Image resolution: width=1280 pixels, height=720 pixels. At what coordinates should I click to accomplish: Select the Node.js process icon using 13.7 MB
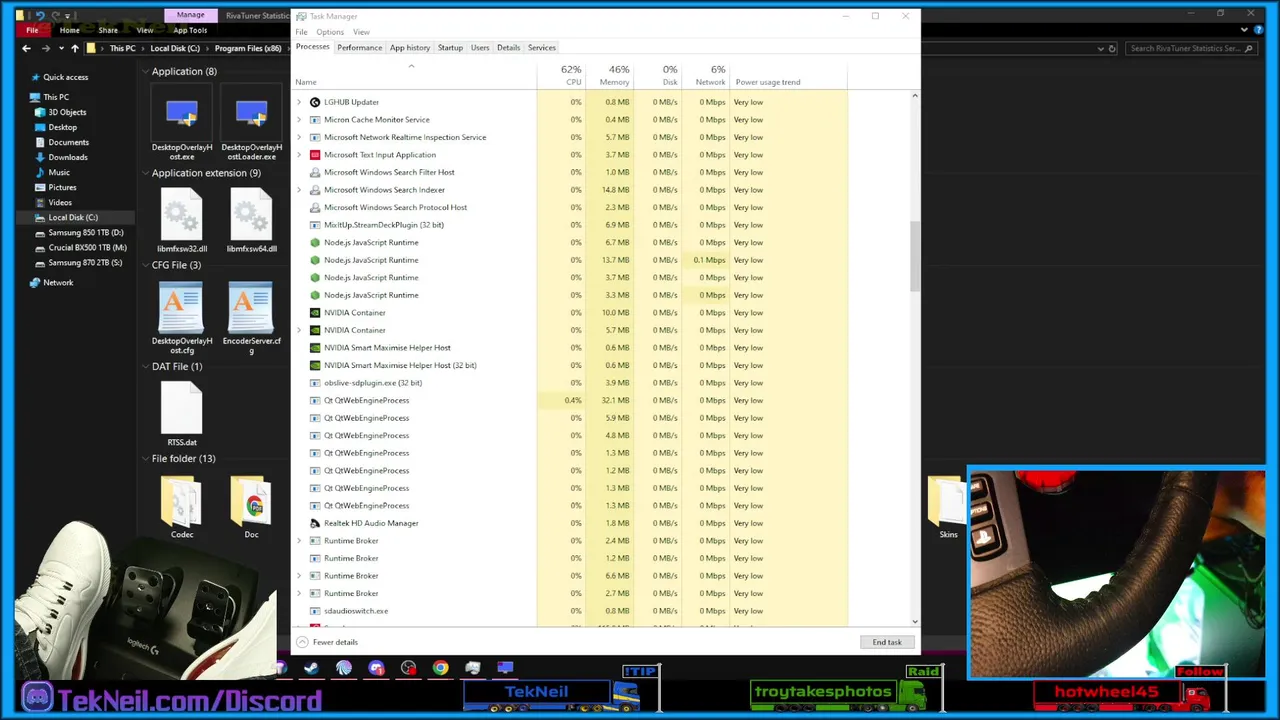tap(315, 260)
